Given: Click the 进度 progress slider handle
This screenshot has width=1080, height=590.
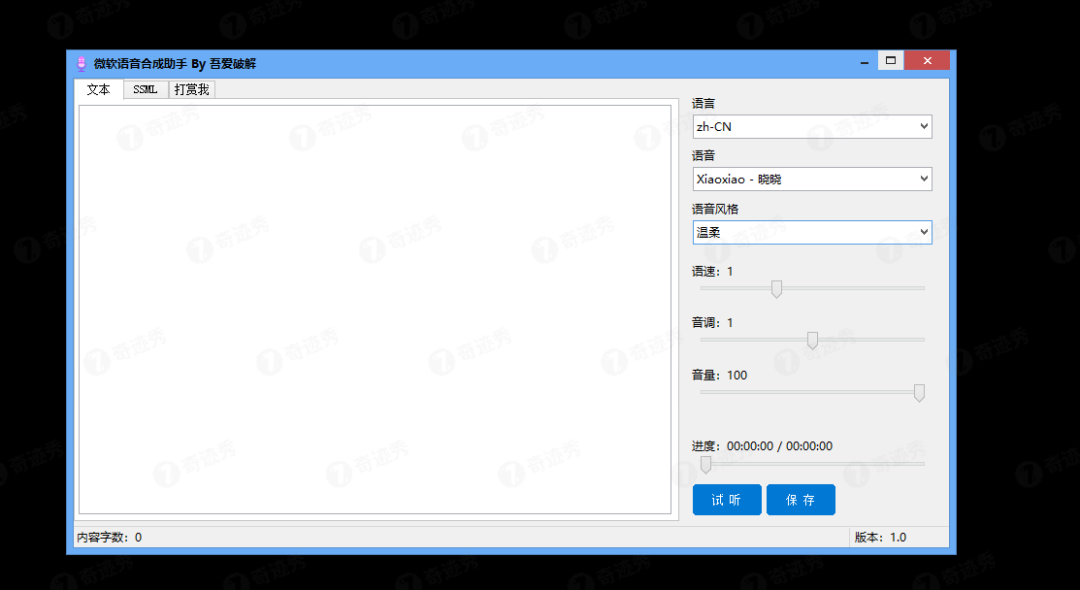Looking at the screenshot, I should [x=705, y=465].
